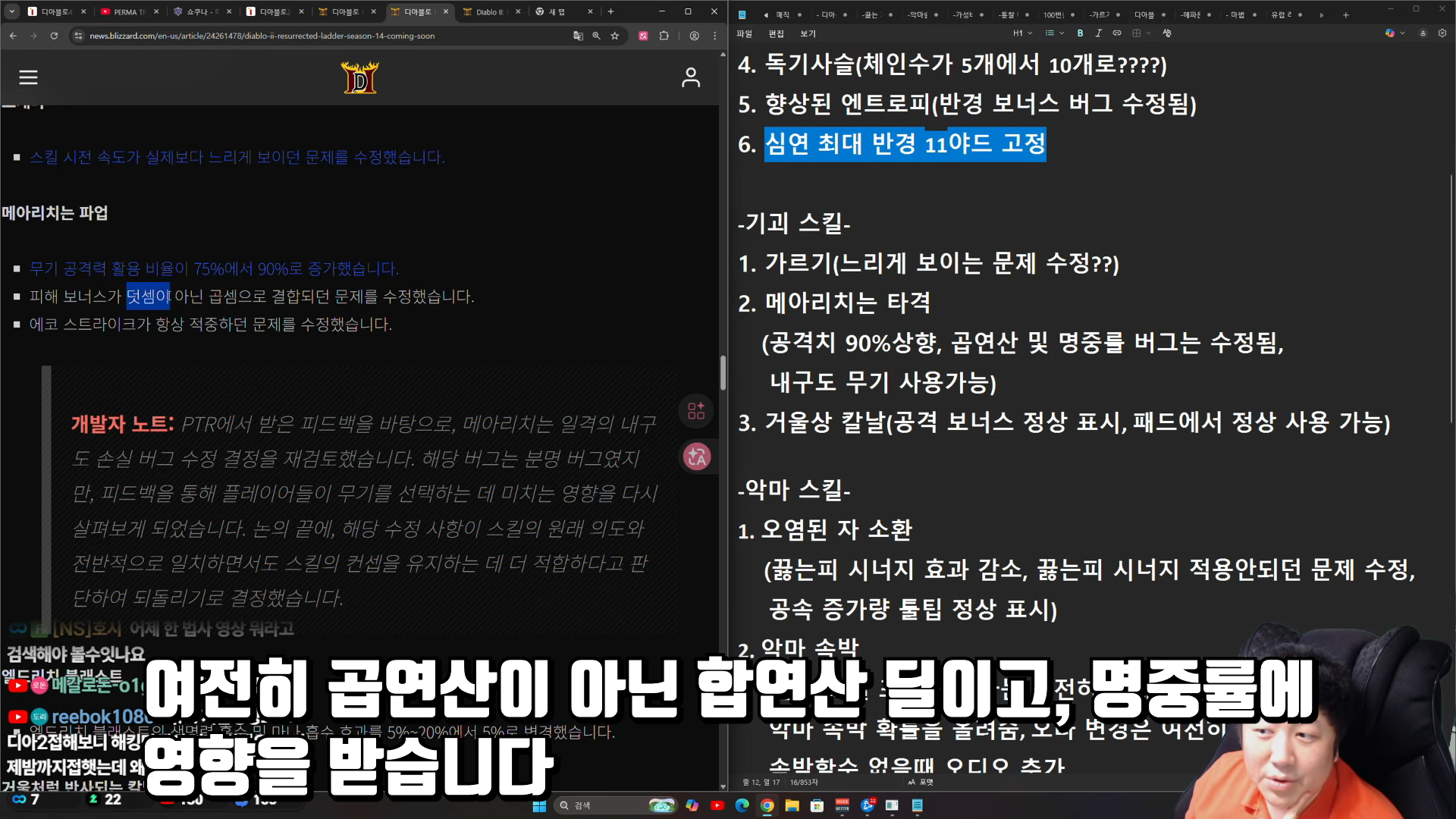The width and height of the screenshot is (1456, 819).
Task: Open a new Chrome tab
Action: point(610,11)
